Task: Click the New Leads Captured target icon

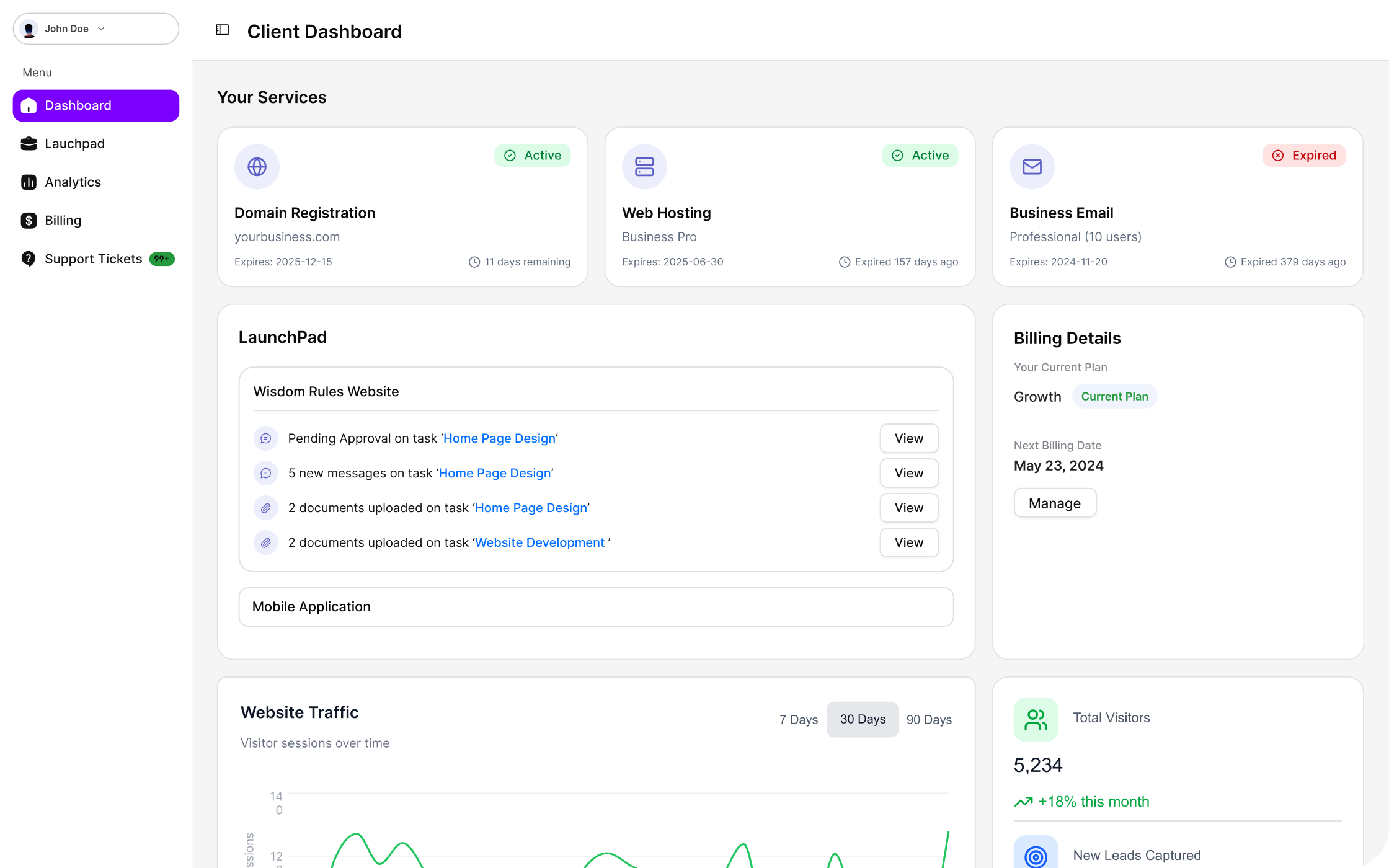Action: (x=1036, y=856)
